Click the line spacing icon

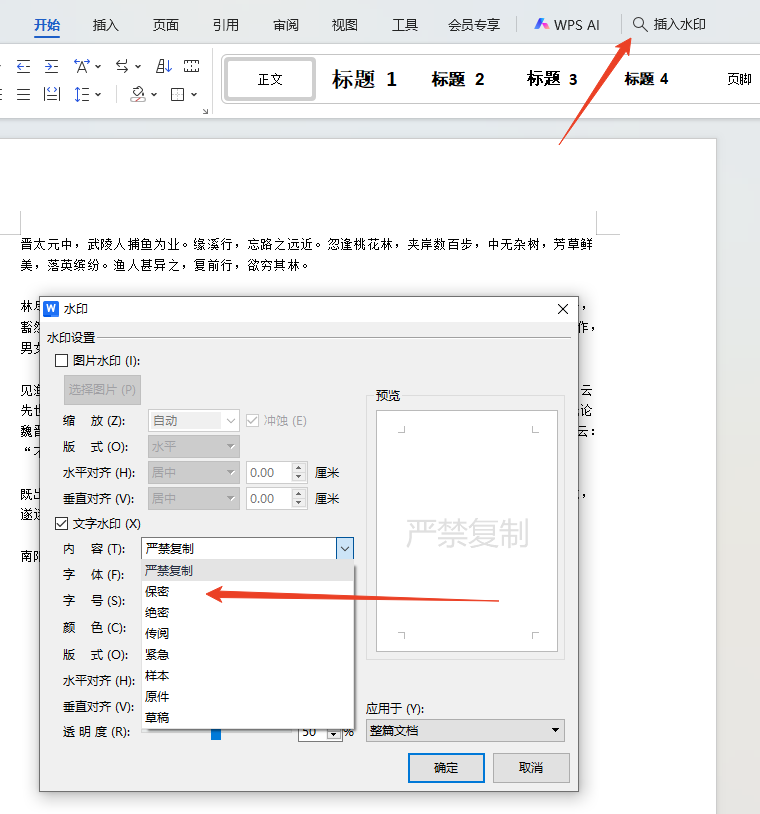click(82, 94)
